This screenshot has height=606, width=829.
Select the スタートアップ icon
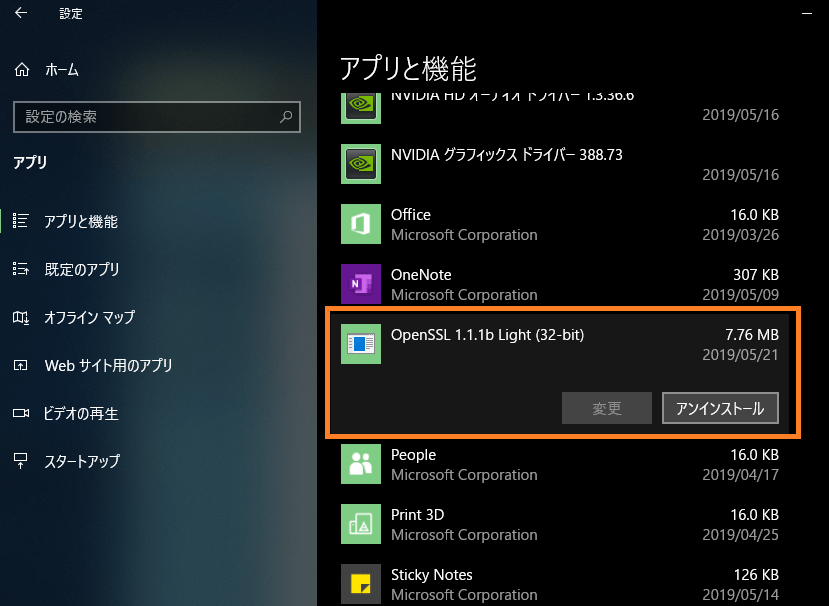coord(21,461)
